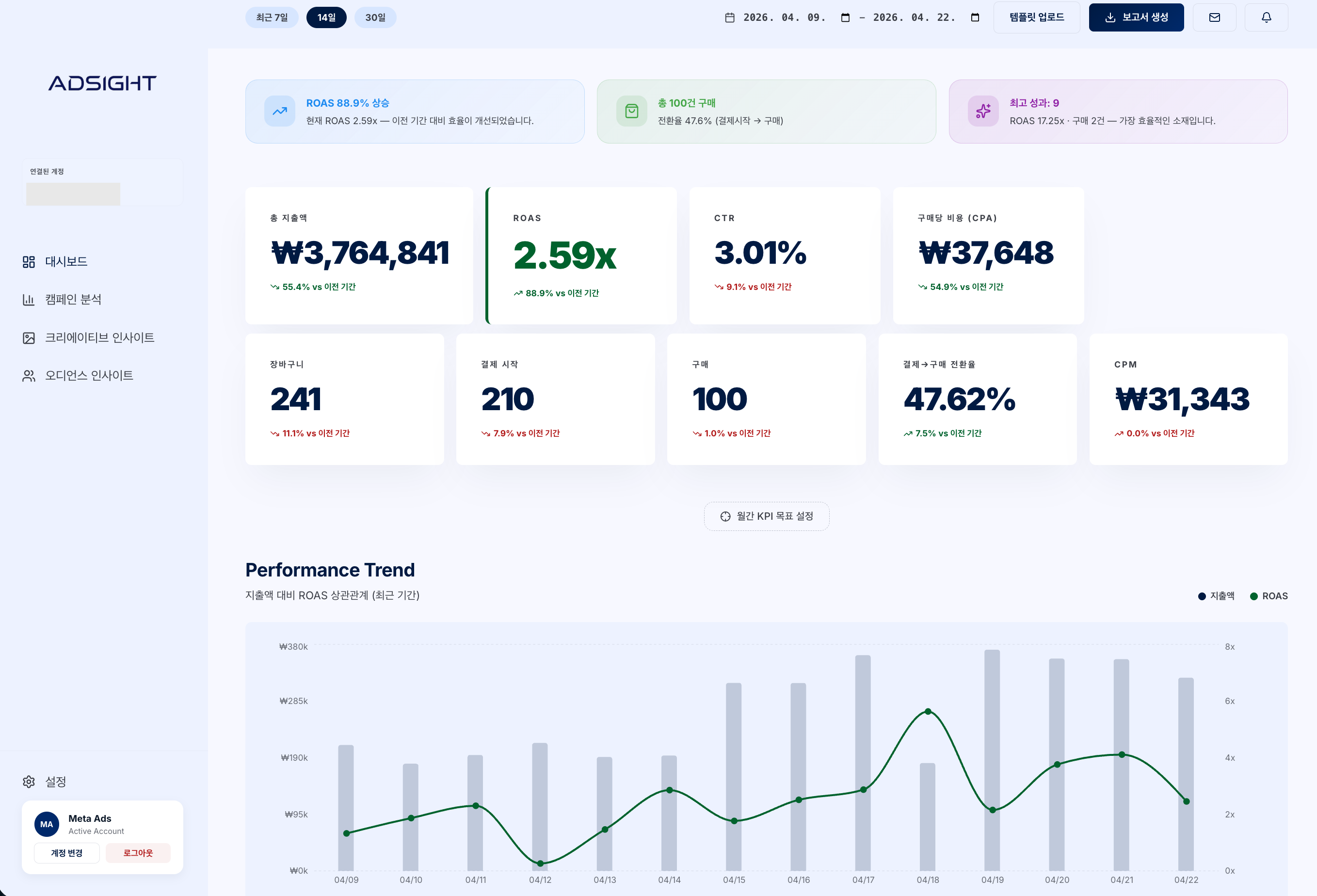
Task: Click the purple sparkle best-performance icon
Action: pyautogui.click(x=983, y=111)
